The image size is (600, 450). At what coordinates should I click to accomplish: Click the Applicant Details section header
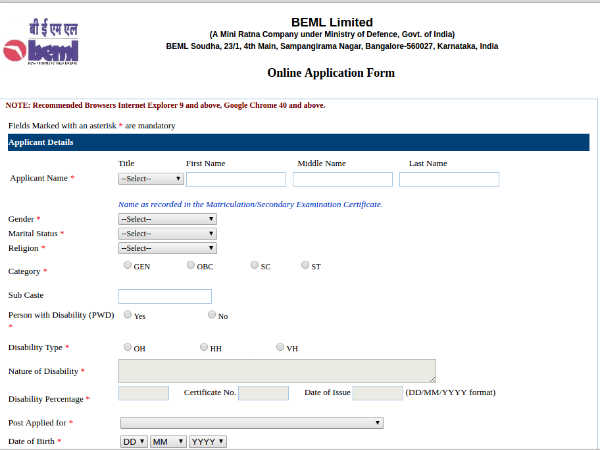(298, 142)
